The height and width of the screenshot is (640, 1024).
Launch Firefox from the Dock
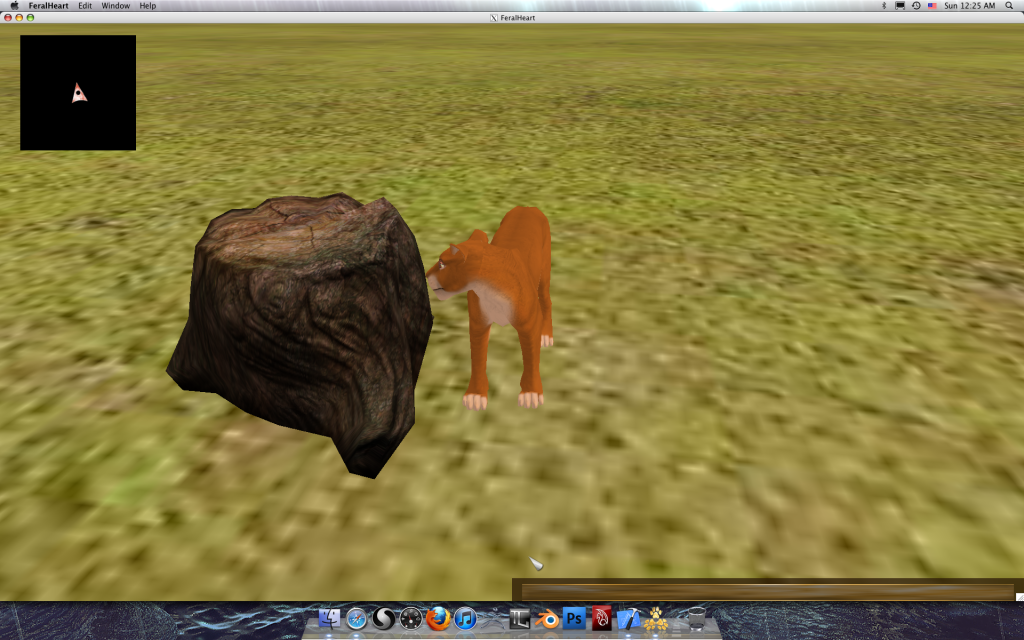(x=438, y=618)
